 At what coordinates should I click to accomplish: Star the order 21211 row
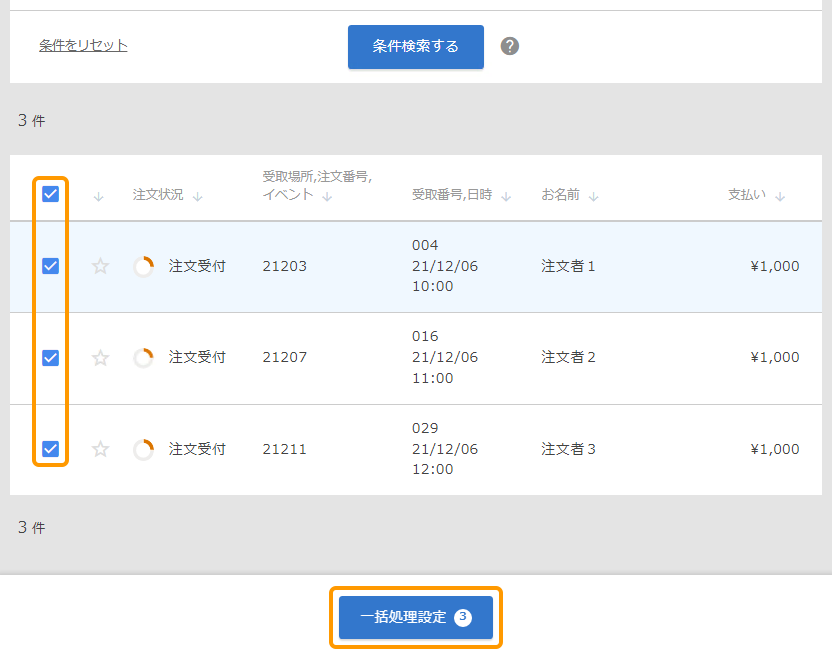pyautogui.click(x=100, y=449)
